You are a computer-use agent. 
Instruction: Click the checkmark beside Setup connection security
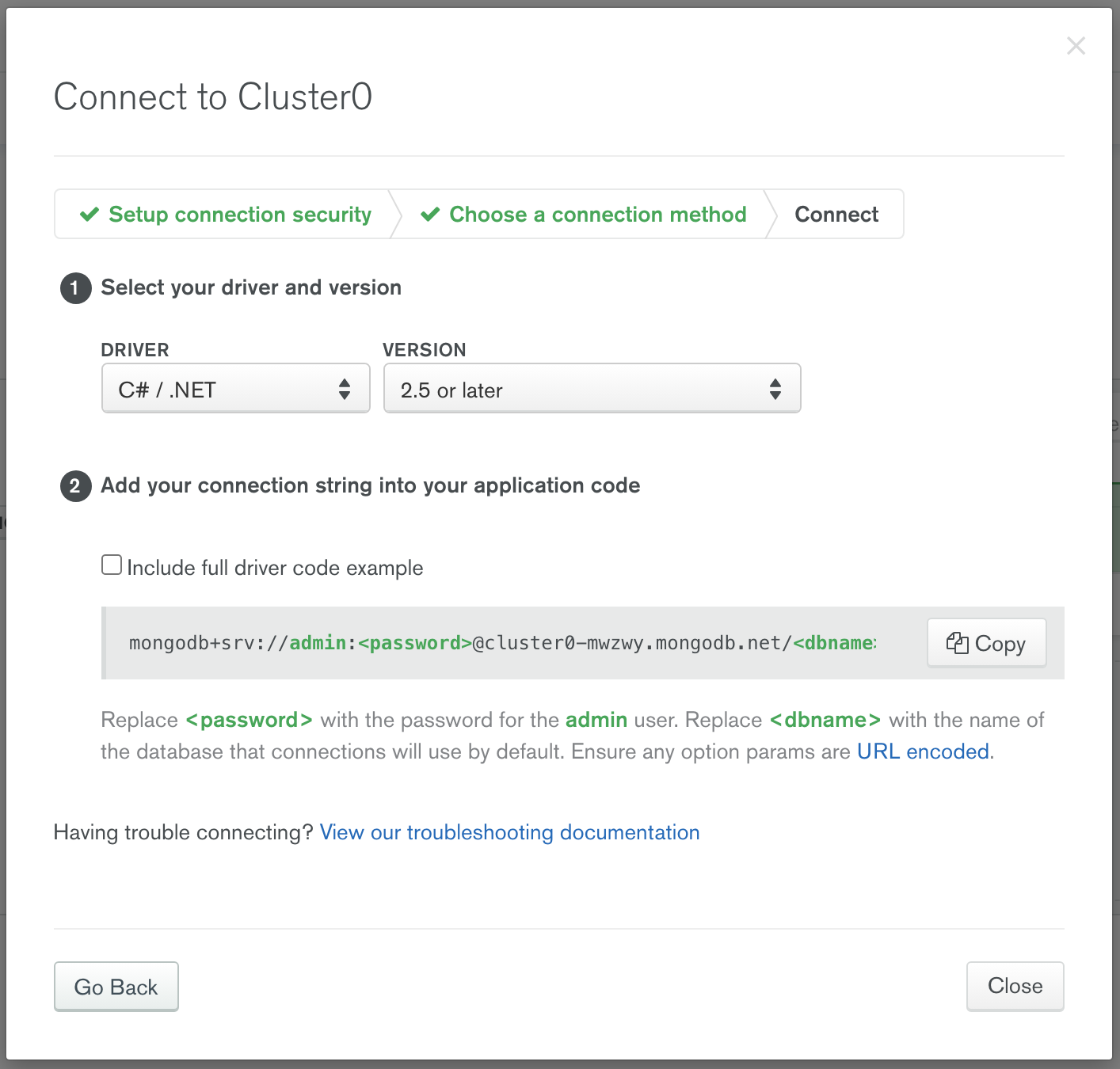click(x=90, y=215)
